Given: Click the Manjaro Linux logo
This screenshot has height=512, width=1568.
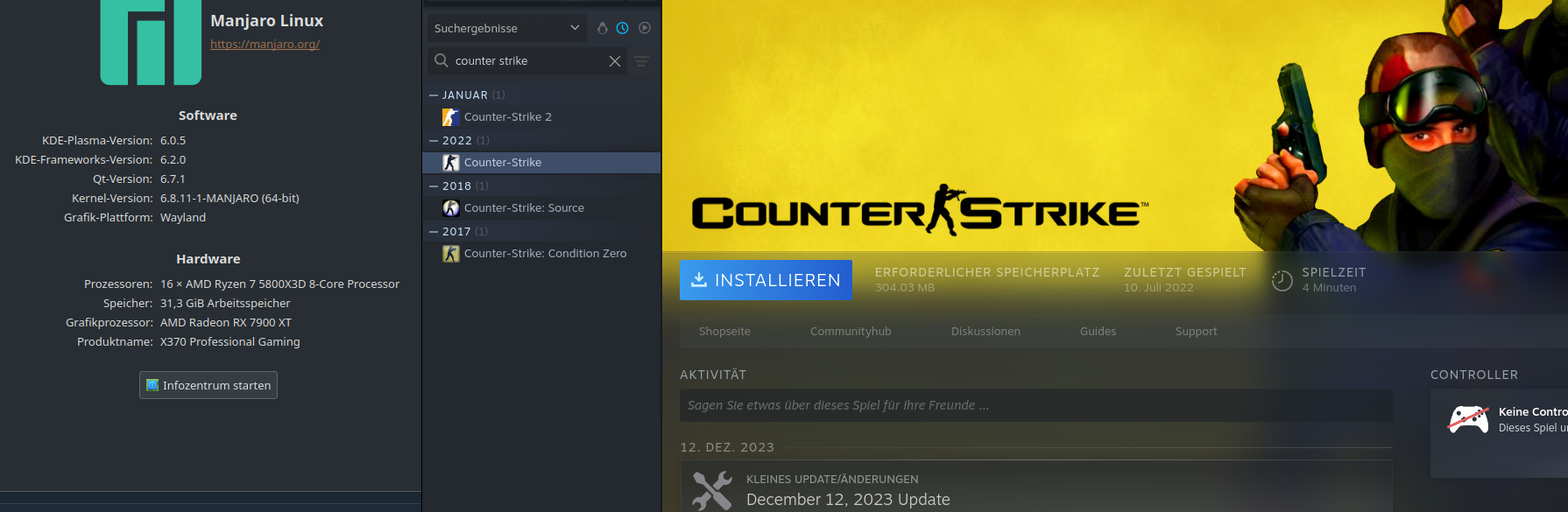Looking at the screenshot, I should (x=151, y=41).
